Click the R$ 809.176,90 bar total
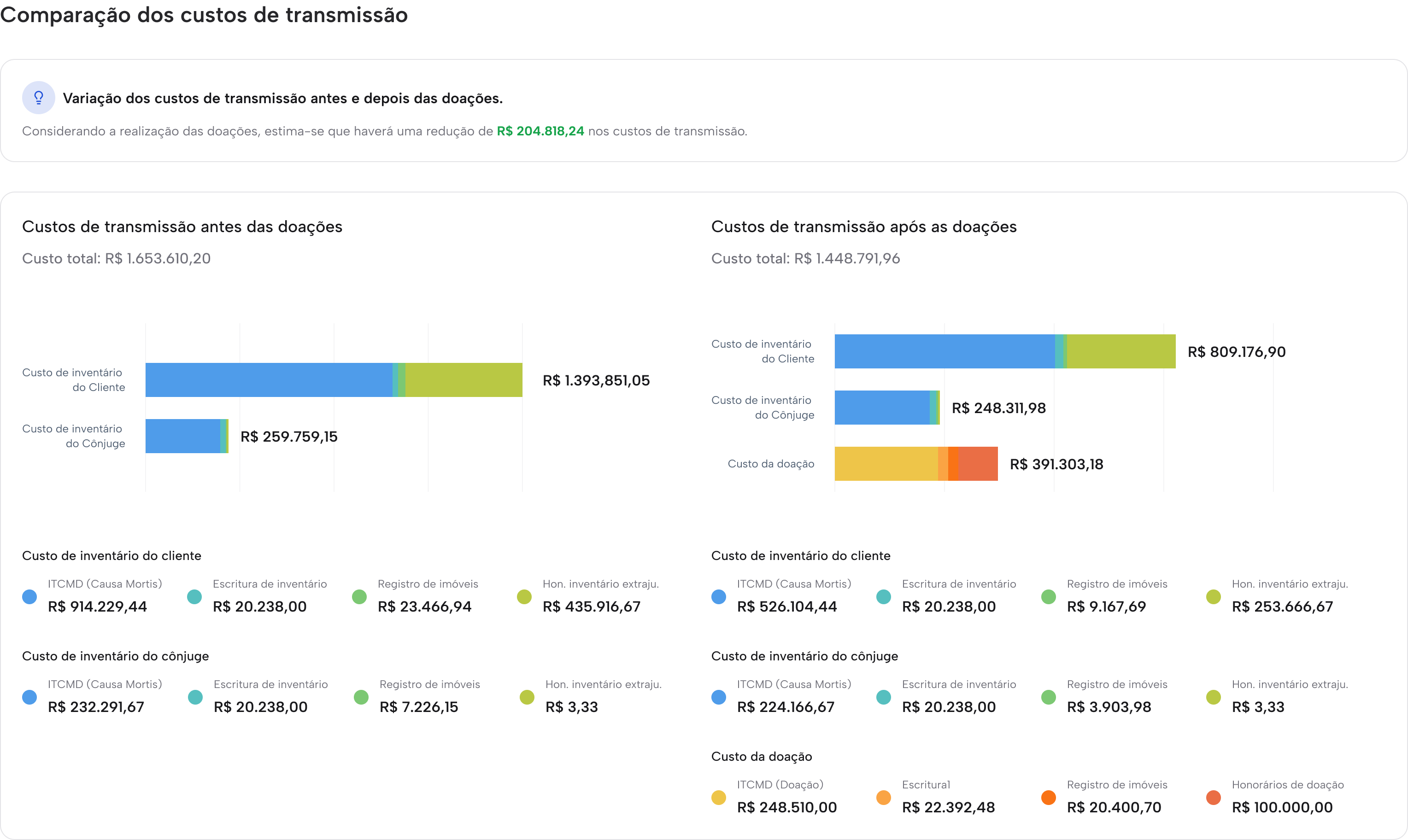 pyautogui.click(x=1237, y=352)
